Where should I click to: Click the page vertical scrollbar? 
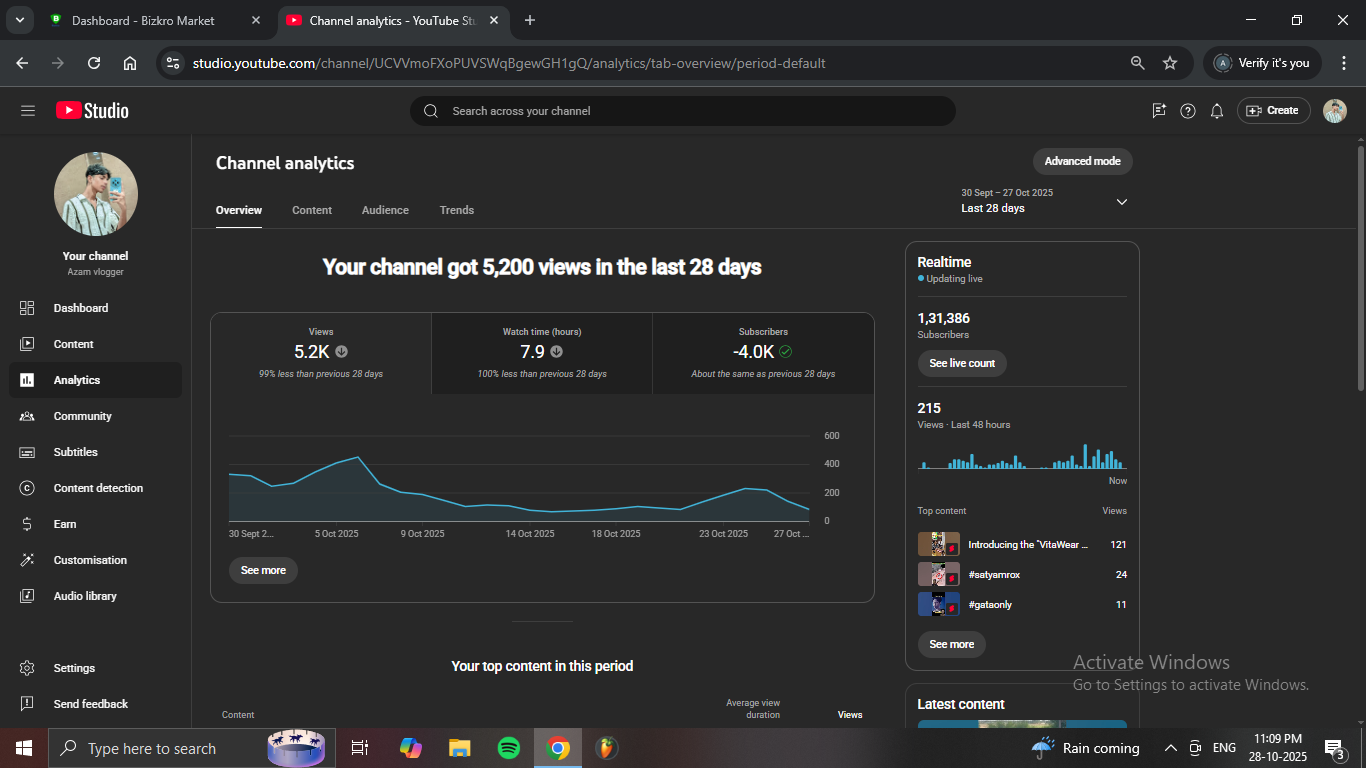coord(1360,270)
